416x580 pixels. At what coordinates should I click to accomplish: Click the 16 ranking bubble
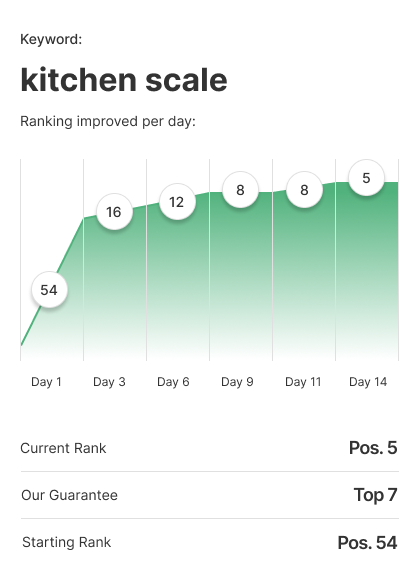(114, 212)
